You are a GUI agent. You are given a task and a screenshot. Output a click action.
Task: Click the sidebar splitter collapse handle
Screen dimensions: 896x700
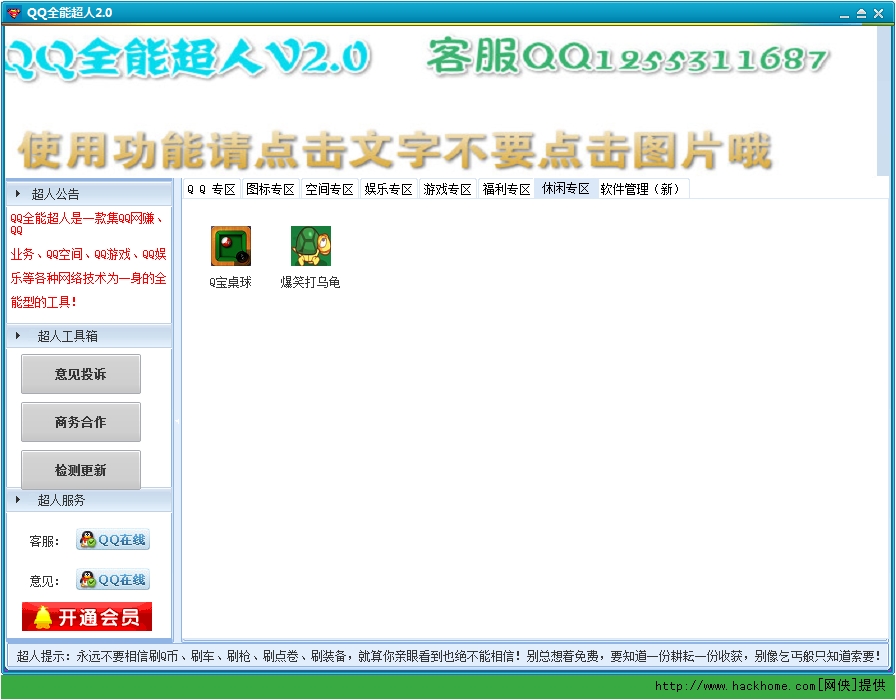pos(177,421)
